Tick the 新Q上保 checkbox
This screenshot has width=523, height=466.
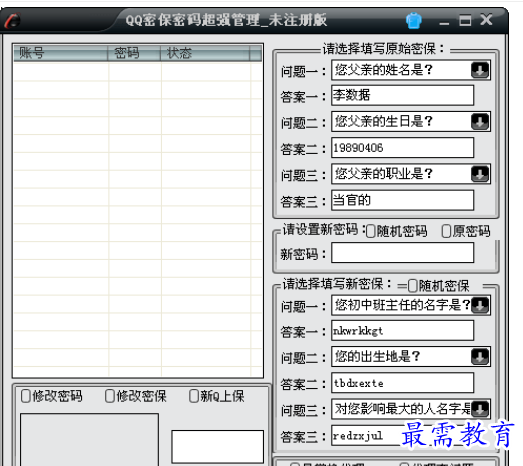[194, 396]
